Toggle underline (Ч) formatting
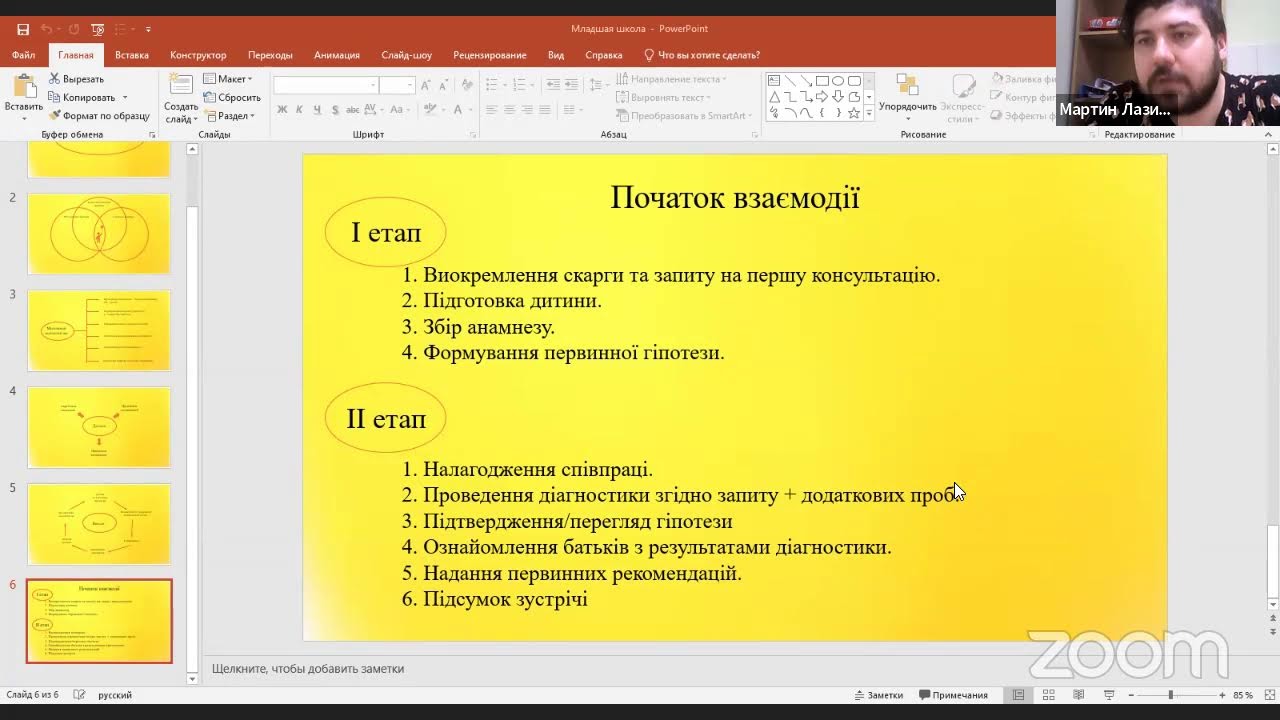 [x=317, y=110]
